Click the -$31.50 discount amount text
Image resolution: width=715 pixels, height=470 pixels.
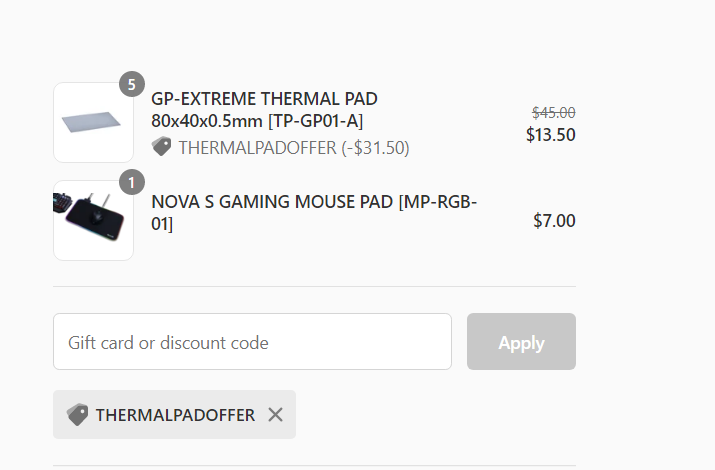(x=375, y=148)
